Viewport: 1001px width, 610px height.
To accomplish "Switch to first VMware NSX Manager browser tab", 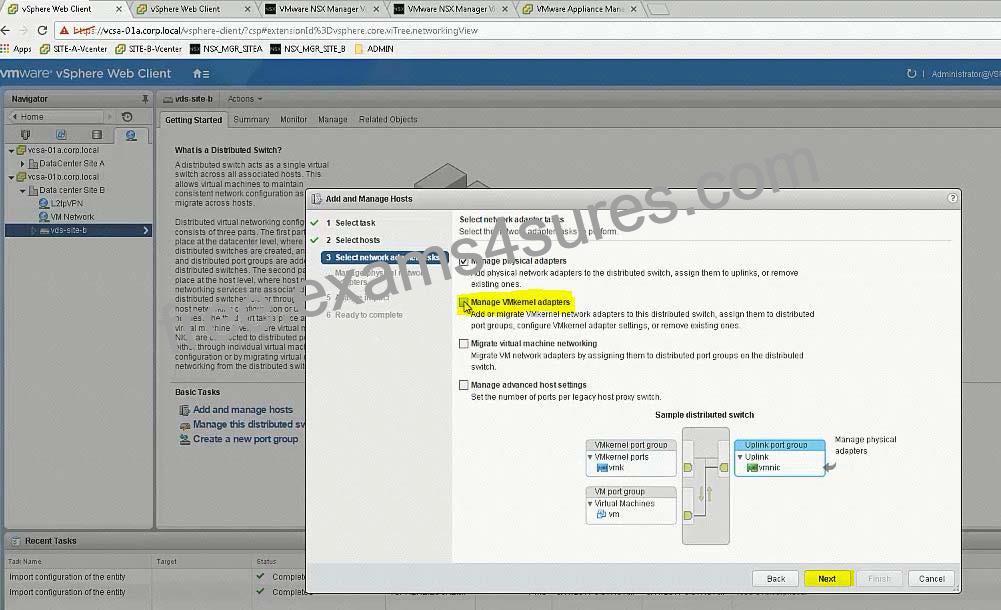I will pos(322,9).
